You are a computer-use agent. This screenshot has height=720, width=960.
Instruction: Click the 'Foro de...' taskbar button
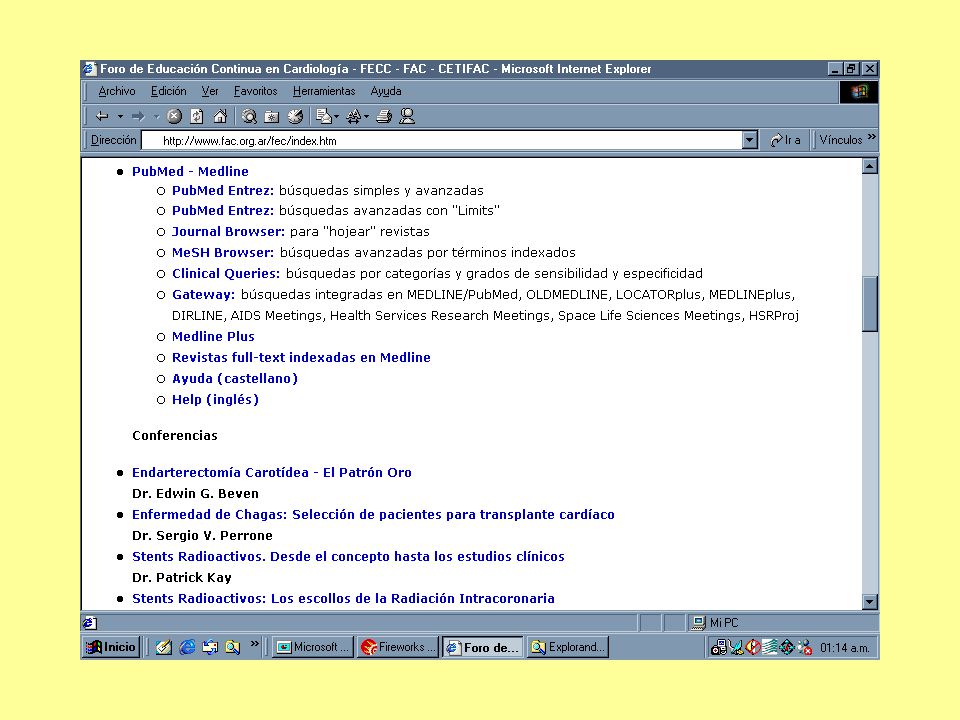(x=483, y=647)
